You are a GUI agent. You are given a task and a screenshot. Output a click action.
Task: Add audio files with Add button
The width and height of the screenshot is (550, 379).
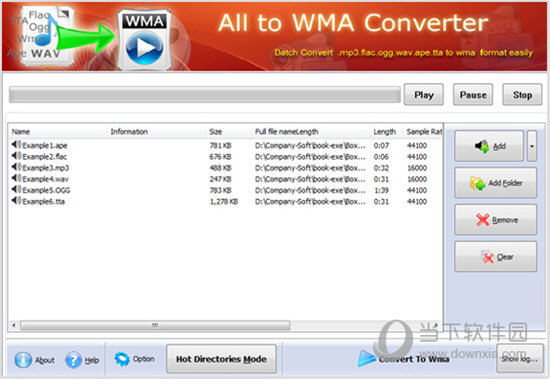click(x=489, y=146)
